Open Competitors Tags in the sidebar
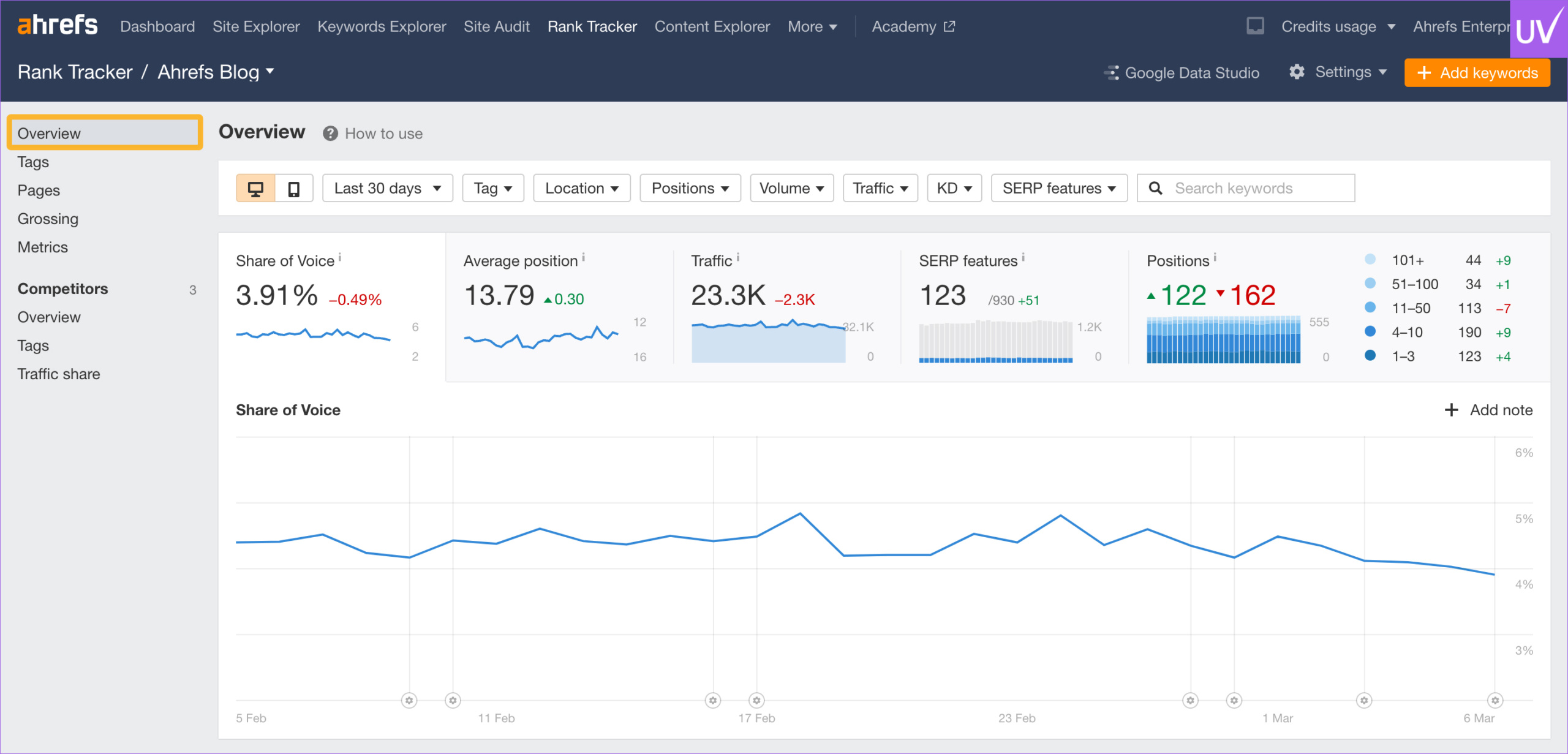Screen dimensions: 1568x754 point(33,345)
